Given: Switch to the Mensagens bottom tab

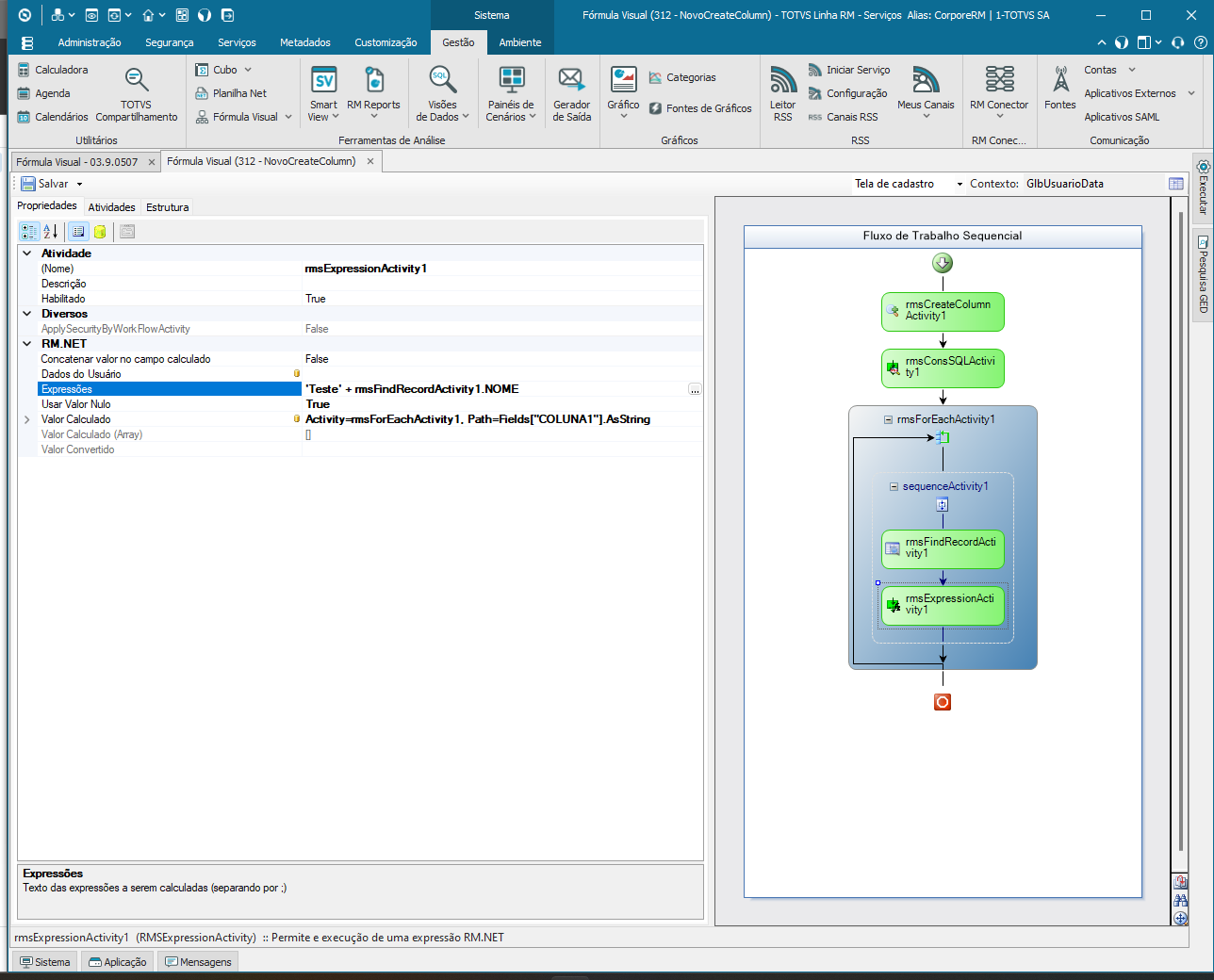Looking at the screenshot, I should 198,962.
